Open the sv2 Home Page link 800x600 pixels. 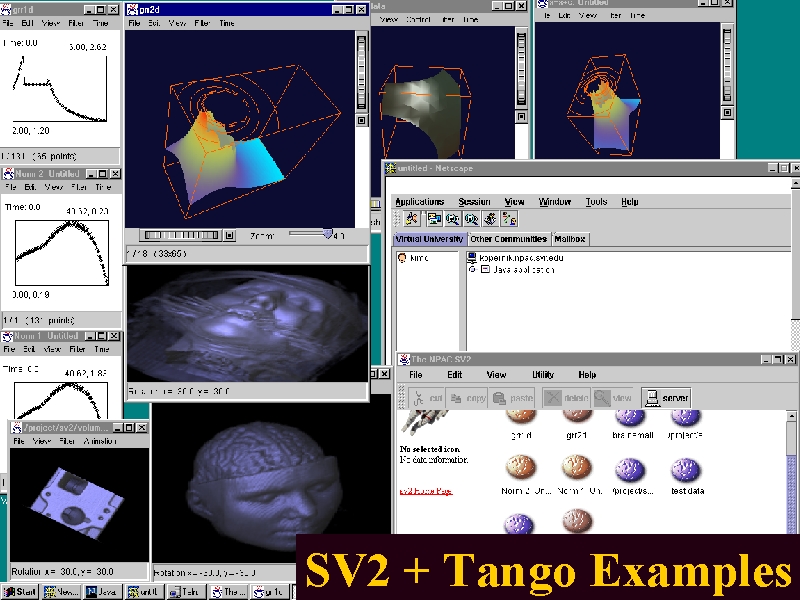[426, 491]
